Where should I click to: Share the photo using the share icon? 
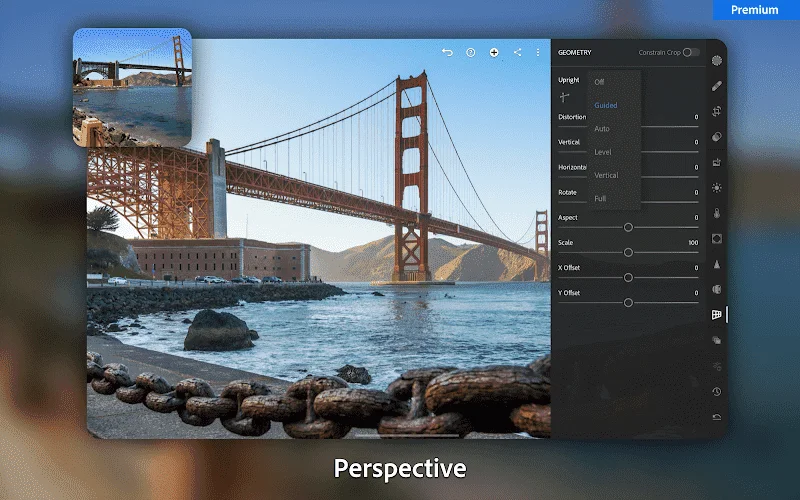517,53
